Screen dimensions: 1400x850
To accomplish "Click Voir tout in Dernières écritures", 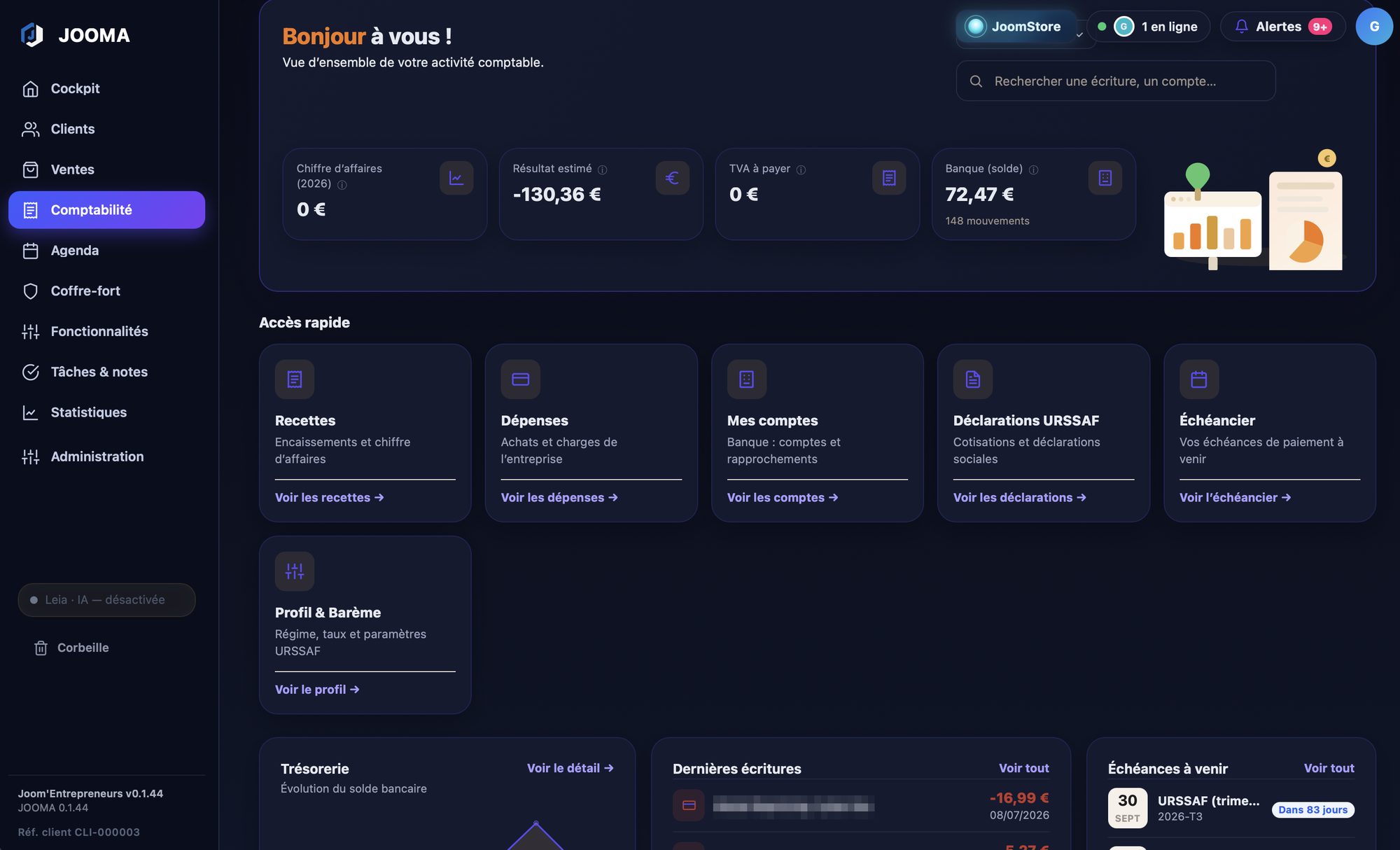I will click(1023, 768).
